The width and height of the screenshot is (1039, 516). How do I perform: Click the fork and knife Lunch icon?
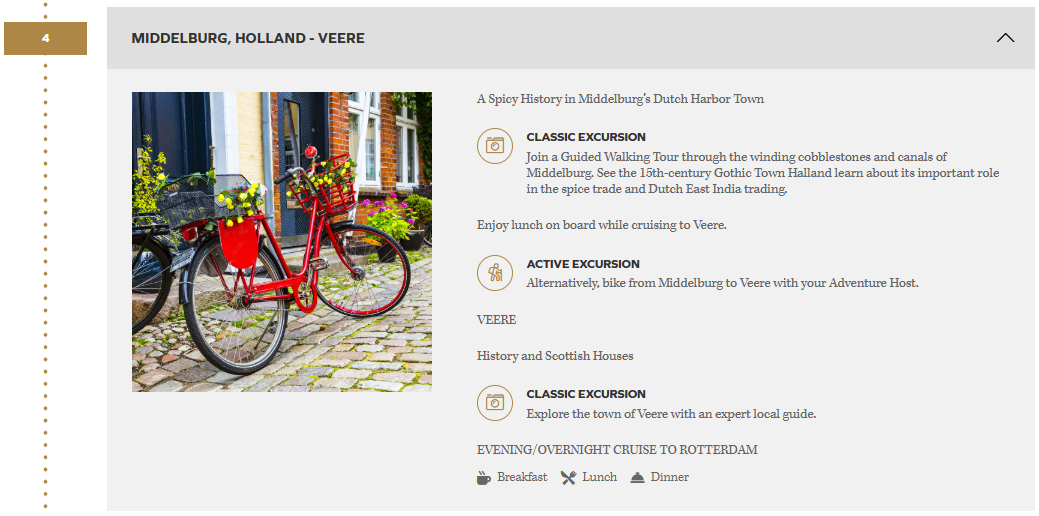[568, 478]
